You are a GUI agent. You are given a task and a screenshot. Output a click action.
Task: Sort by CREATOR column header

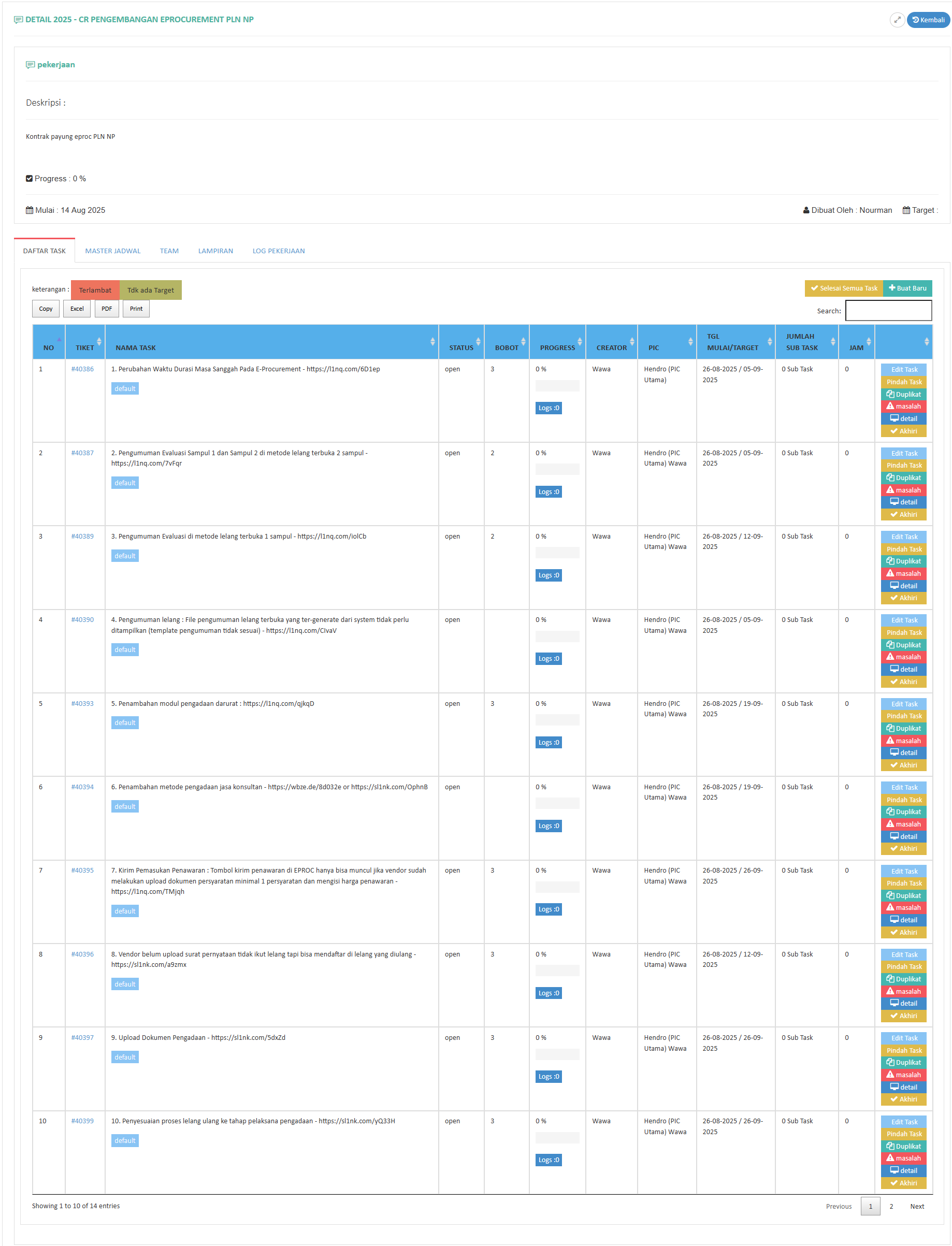(x=611, y=342)
